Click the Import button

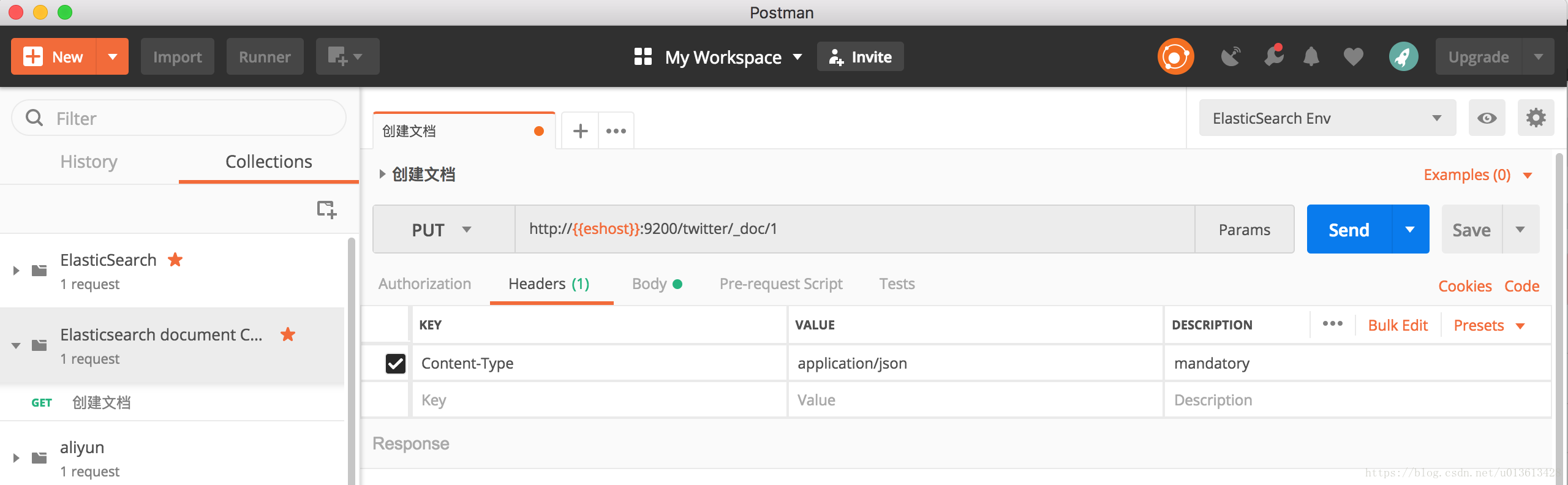[178, 56]
